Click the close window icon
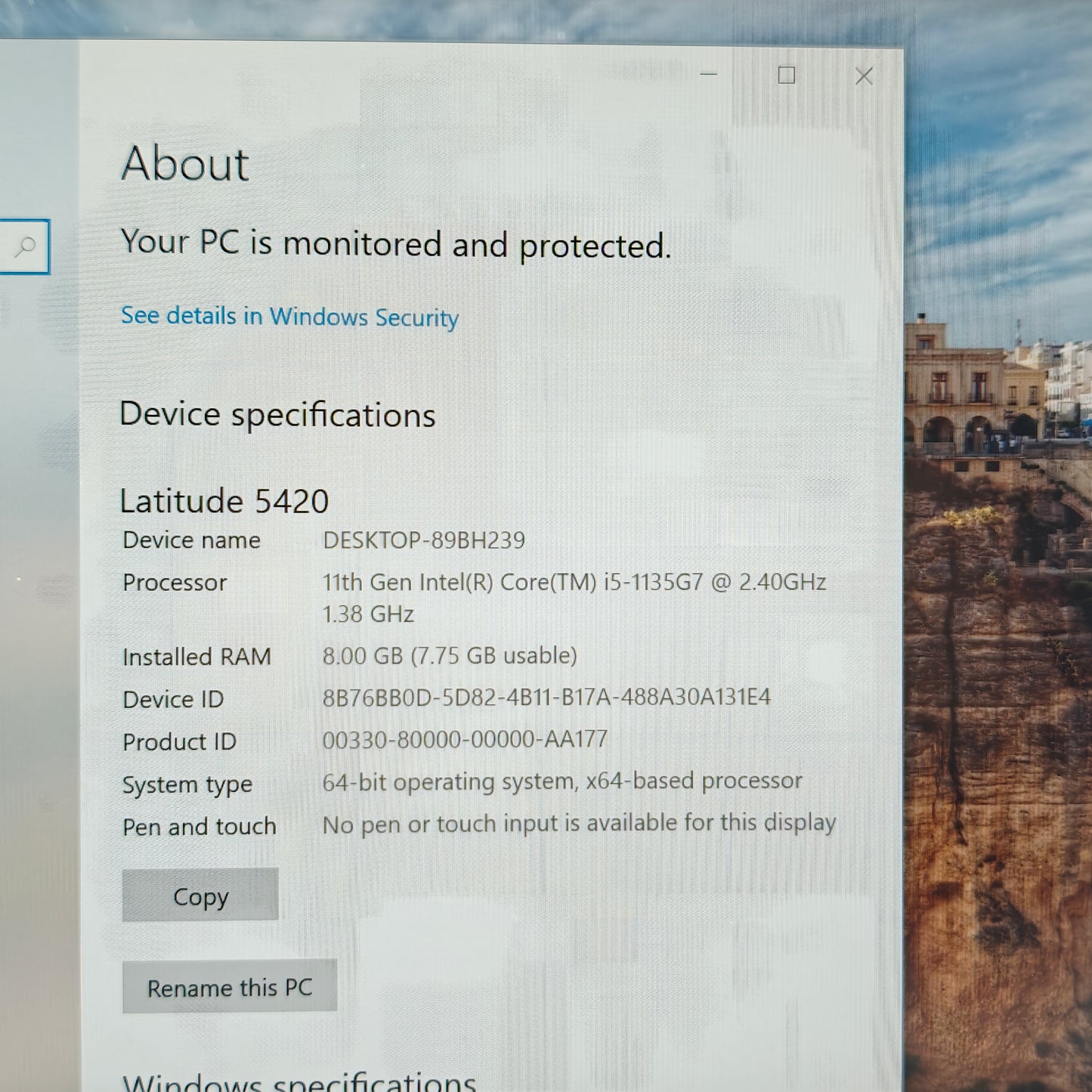 (x=863, y=76)
